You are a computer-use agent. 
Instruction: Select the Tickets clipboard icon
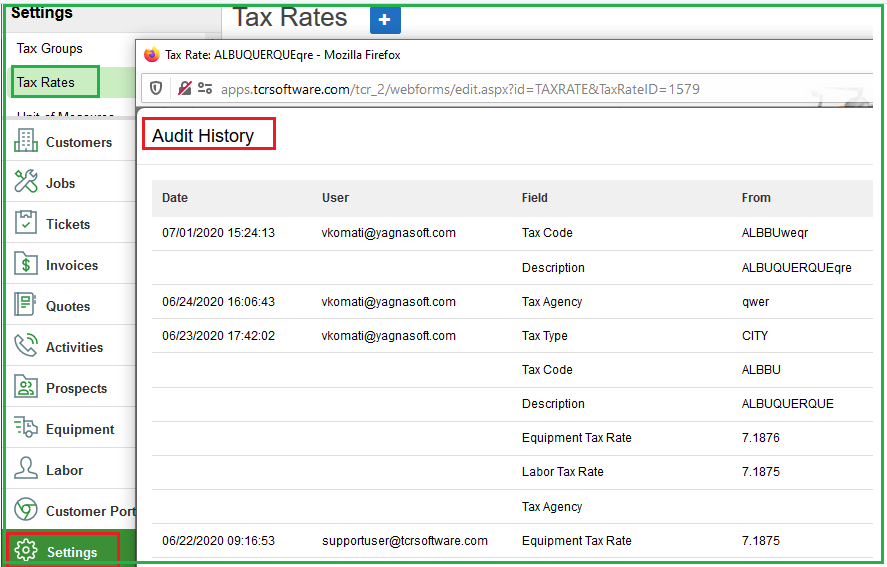26,224
